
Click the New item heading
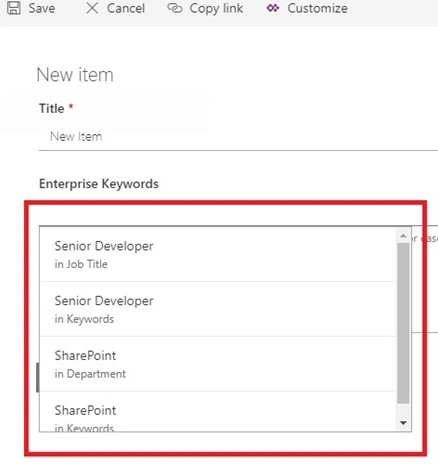[x=75, y=75]
